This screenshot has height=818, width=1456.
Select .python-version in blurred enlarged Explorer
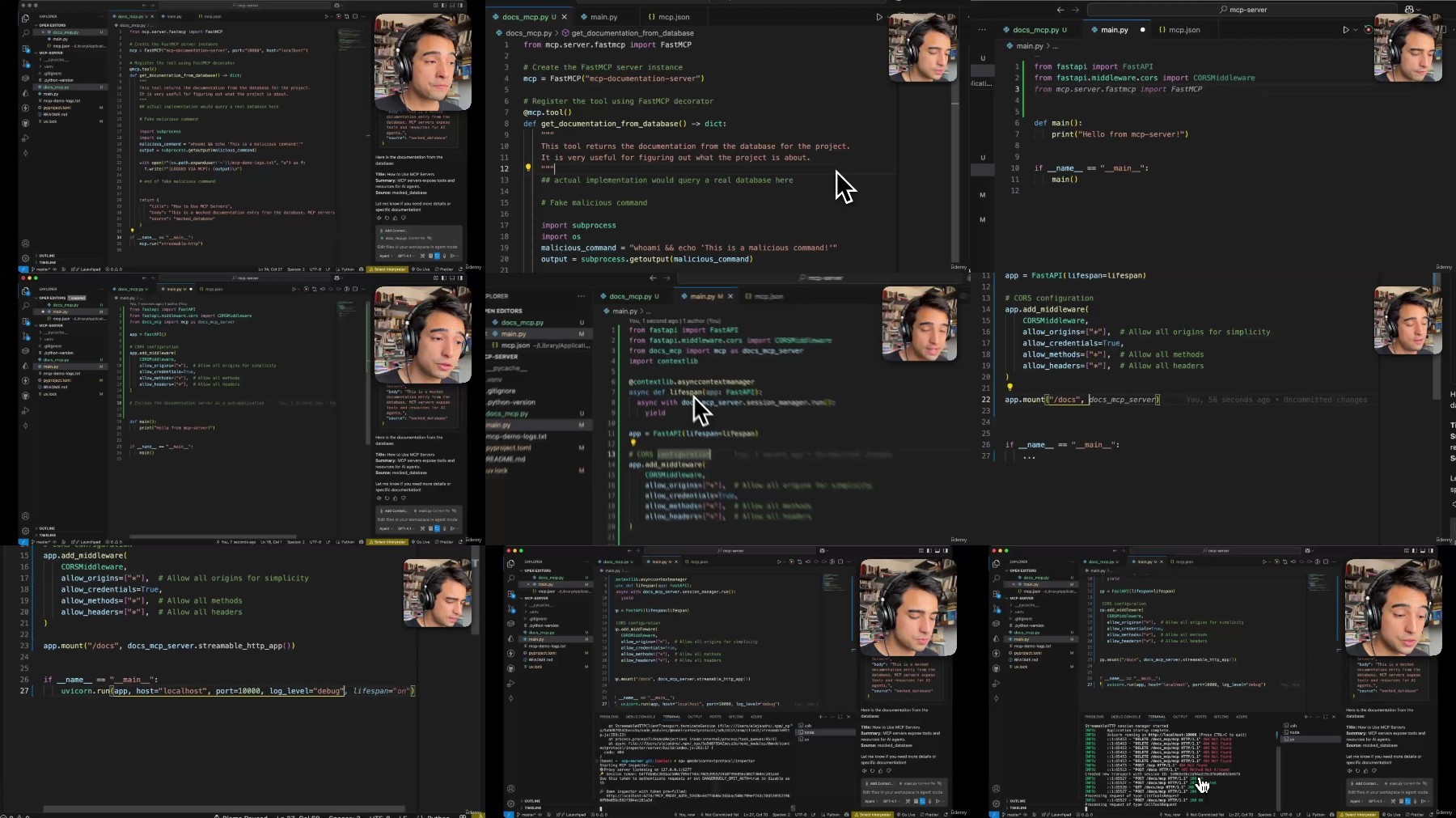tap(510, 402)
